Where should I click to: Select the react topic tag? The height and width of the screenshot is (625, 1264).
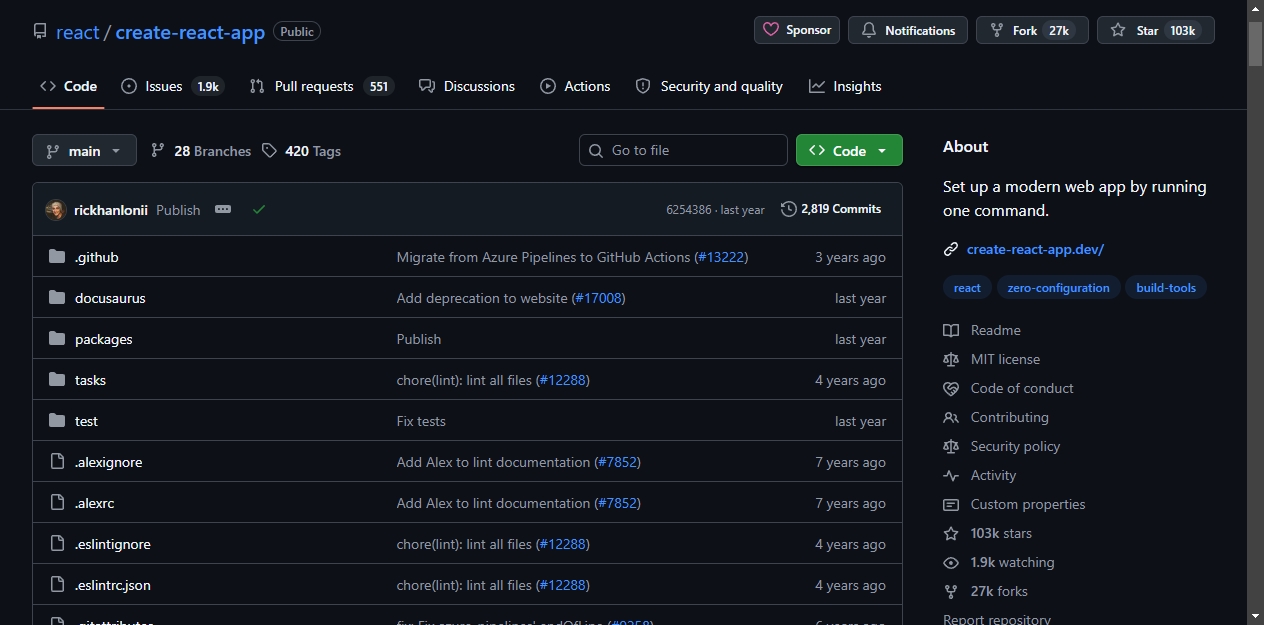[967, 288]
